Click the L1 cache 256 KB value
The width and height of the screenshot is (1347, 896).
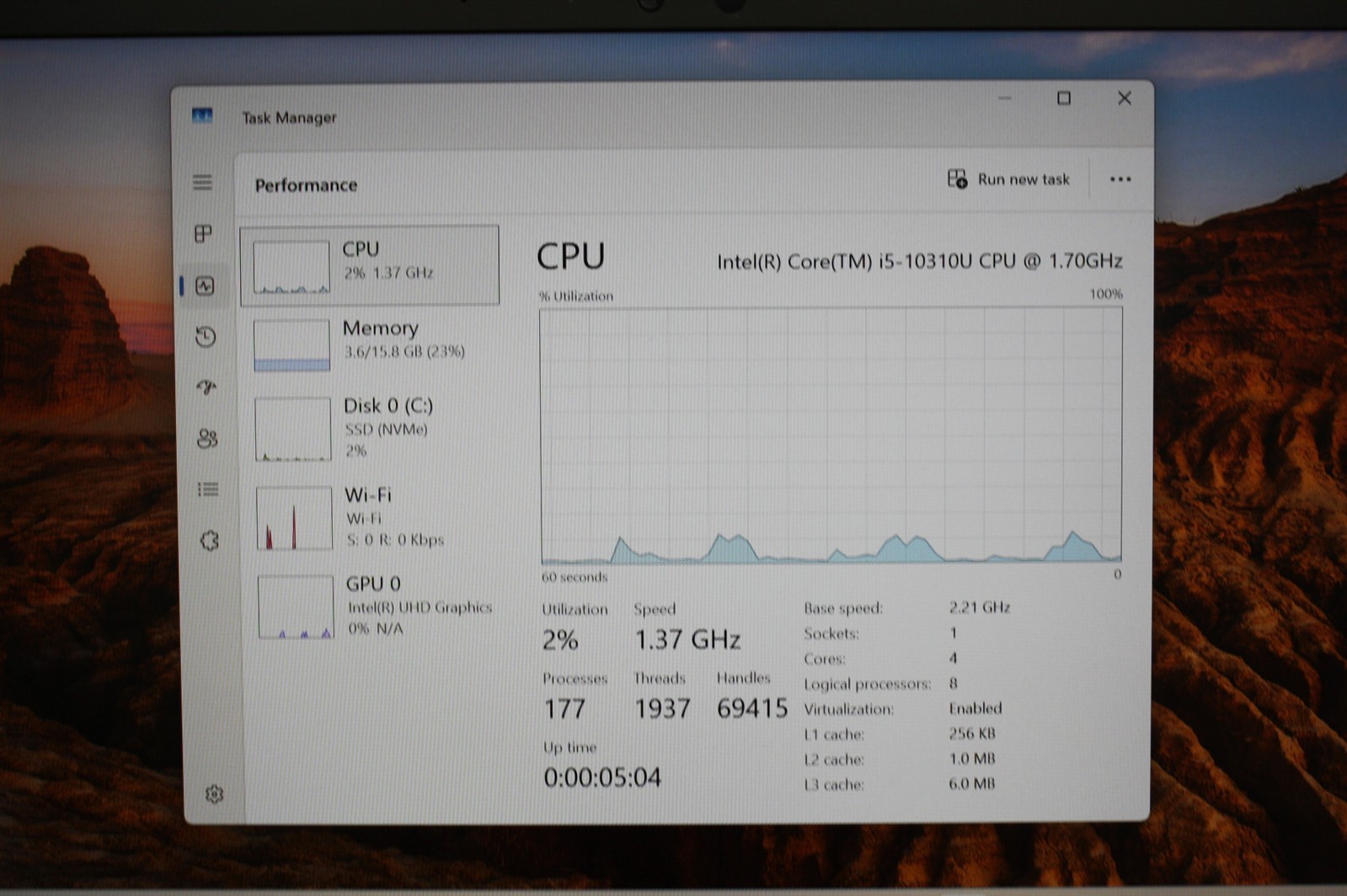(972, 733)
